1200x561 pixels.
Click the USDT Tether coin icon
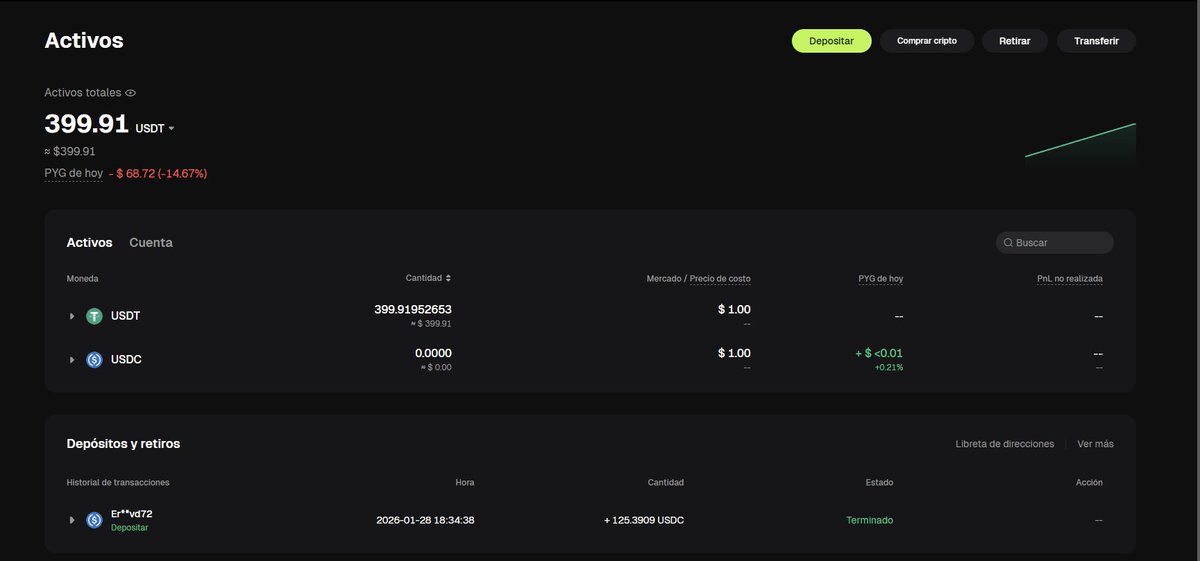(x=95, y=316)
